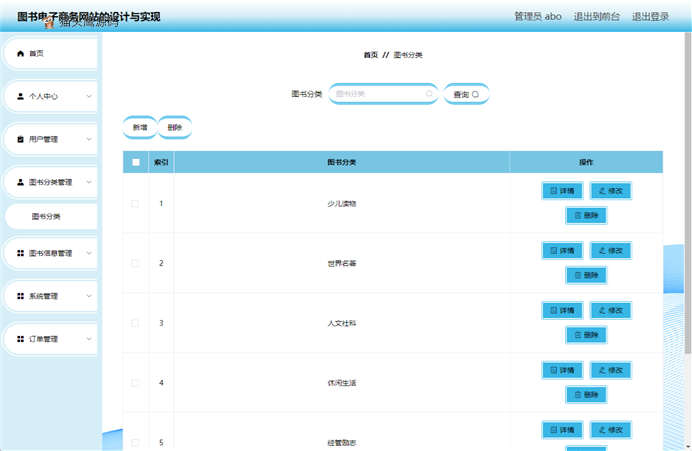Click the 查询 search button

(x=466, y=94)
